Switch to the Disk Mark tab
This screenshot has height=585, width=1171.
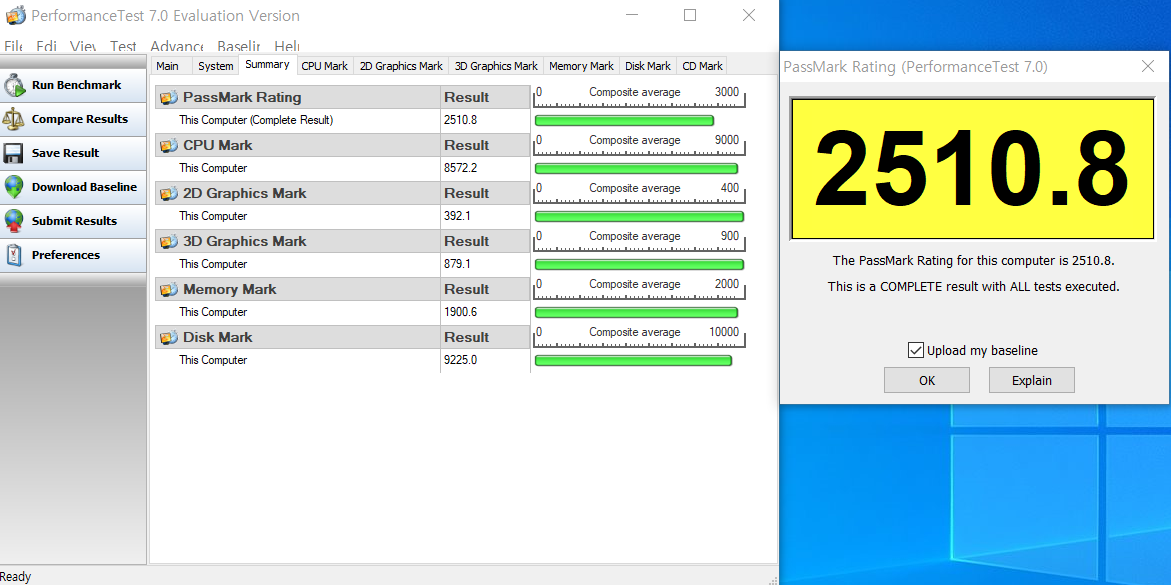tap(647, 66)
